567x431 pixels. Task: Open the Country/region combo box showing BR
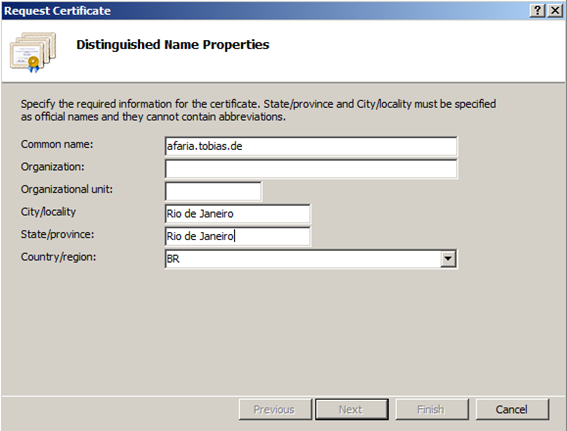pyautogui.click(x=311, y=259)
